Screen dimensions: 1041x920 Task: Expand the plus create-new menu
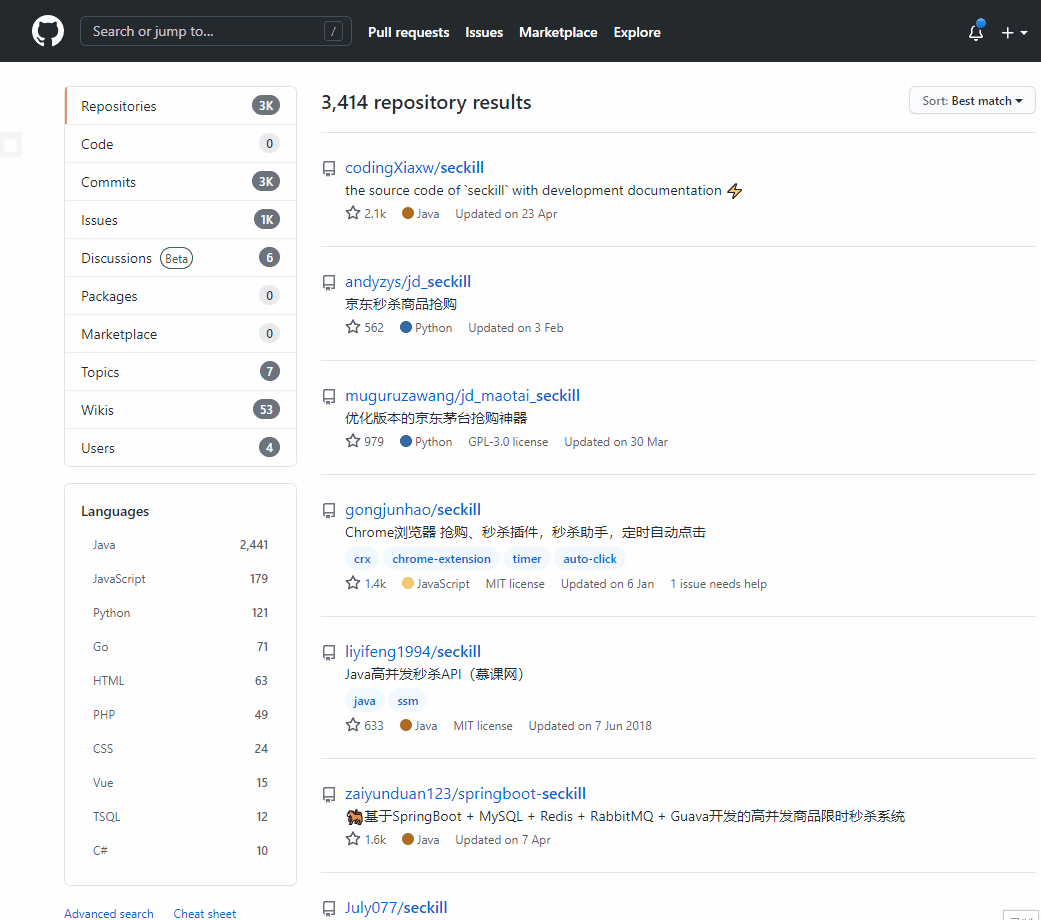1013,32
